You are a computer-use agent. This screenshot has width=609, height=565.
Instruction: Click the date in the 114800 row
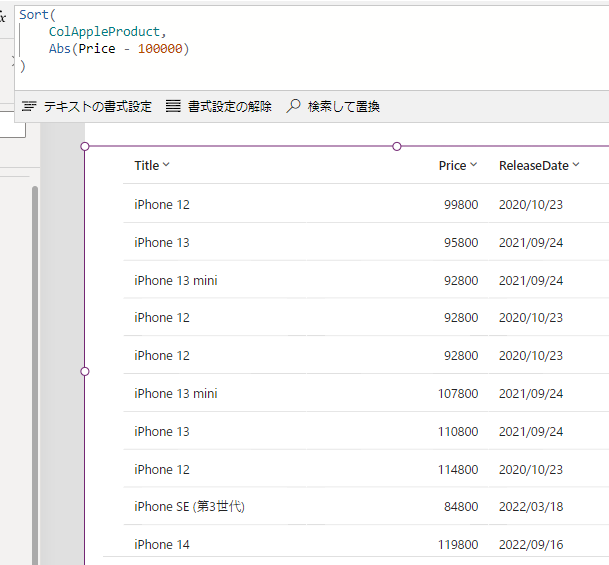coord(531,469)
